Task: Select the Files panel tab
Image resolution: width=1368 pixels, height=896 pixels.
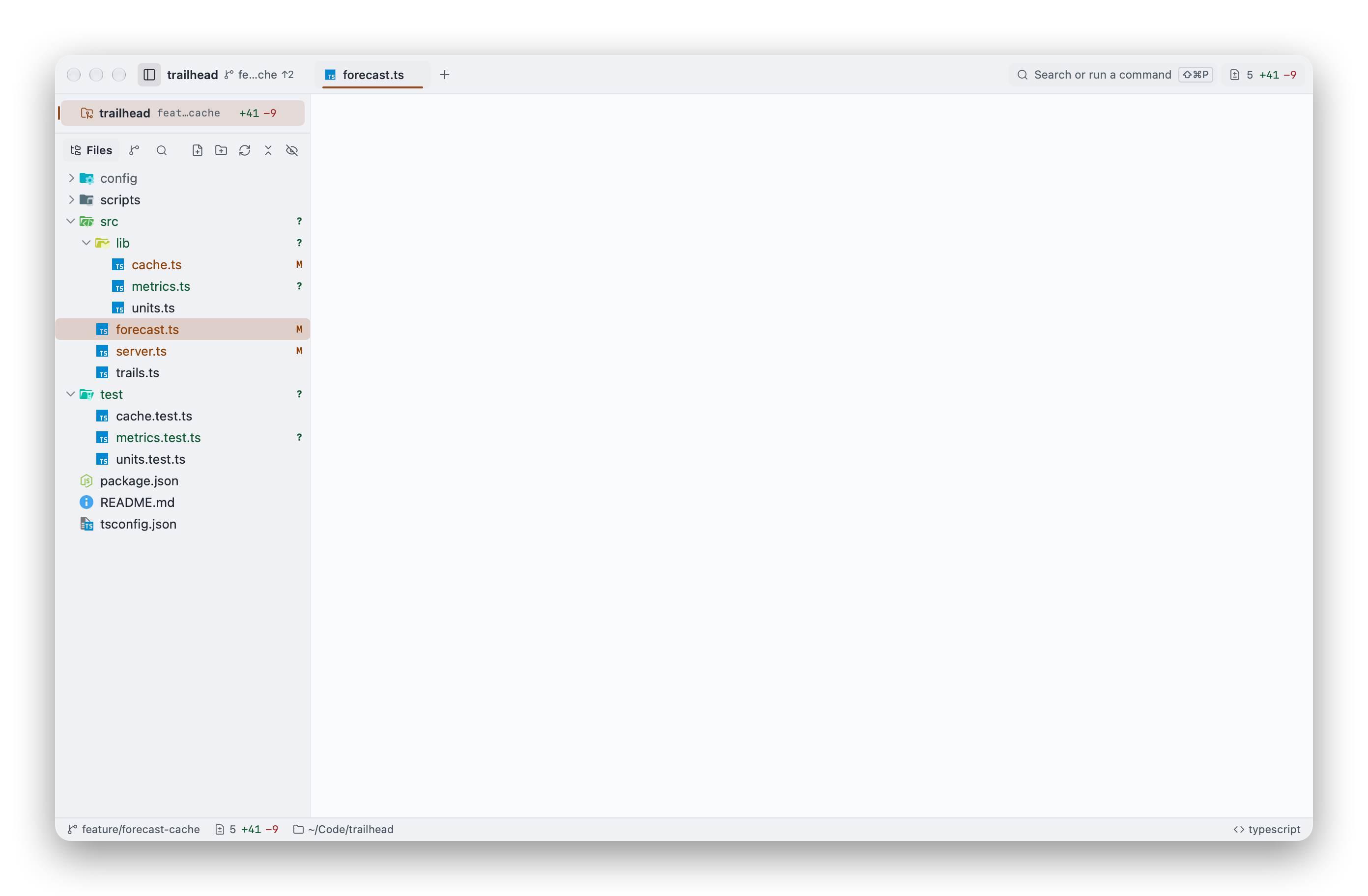Action: point(91,150)
